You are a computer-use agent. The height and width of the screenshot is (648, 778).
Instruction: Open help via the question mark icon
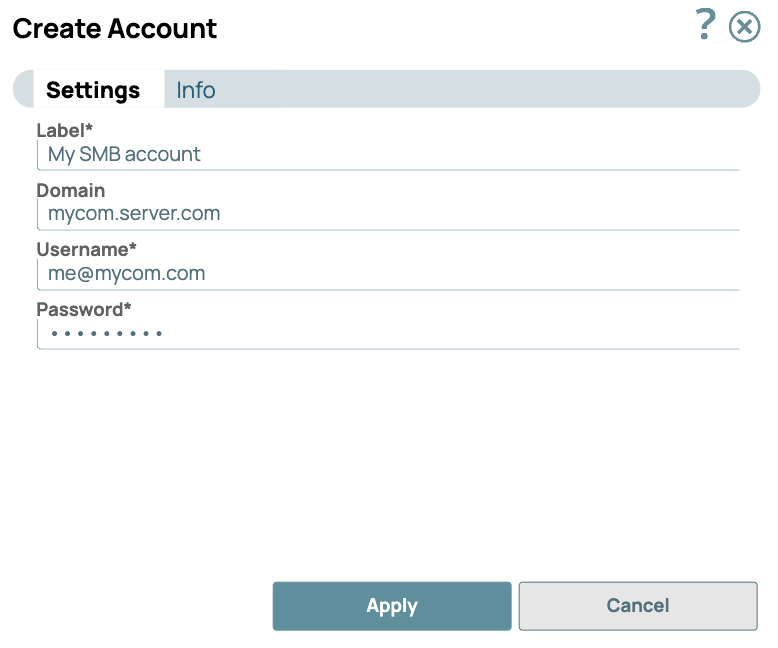point(706,25)
